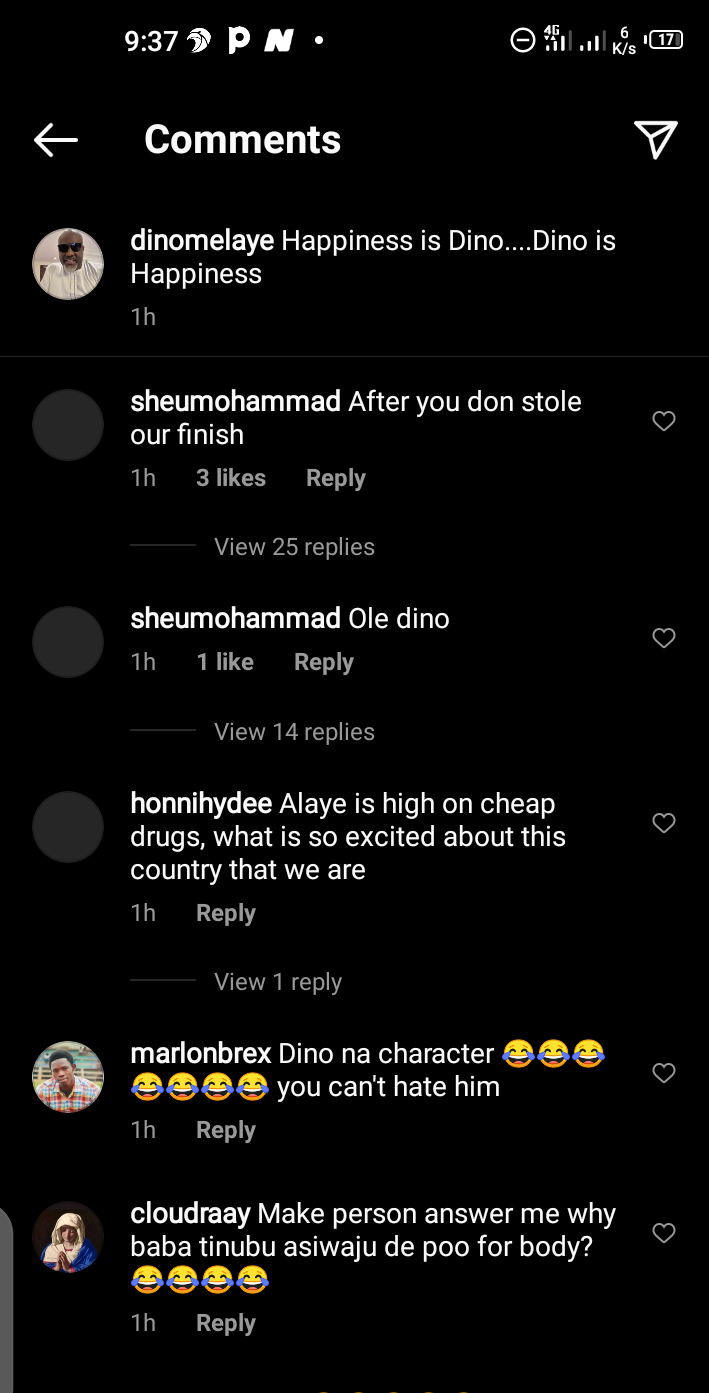
Task: Tap heart icon beside cloudraay's comment
Action: pos(664,1234)
